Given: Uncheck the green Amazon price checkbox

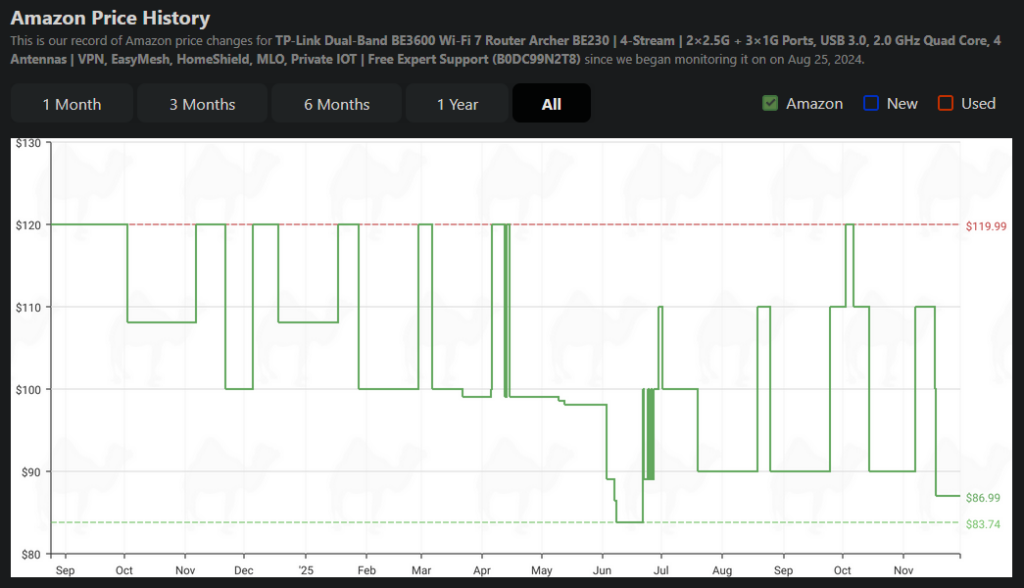Looking at the screenshot, I should [x=770, y=103].
